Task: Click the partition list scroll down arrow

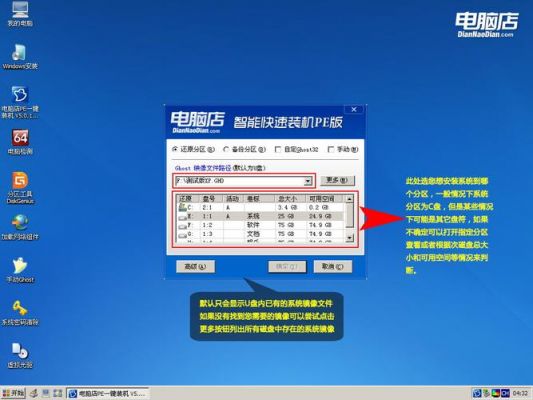Action: click(x=349, y=238)
